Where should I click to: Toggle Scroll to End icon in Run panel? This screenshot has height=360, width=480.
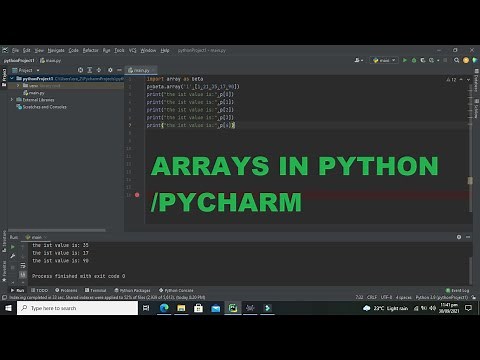23,275
